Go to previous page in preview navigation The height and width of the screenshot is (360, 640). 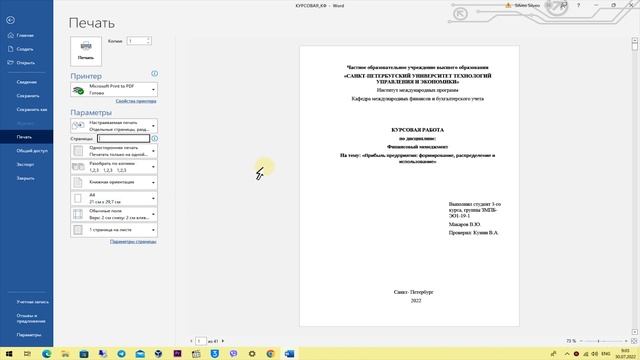click(191, 341)
